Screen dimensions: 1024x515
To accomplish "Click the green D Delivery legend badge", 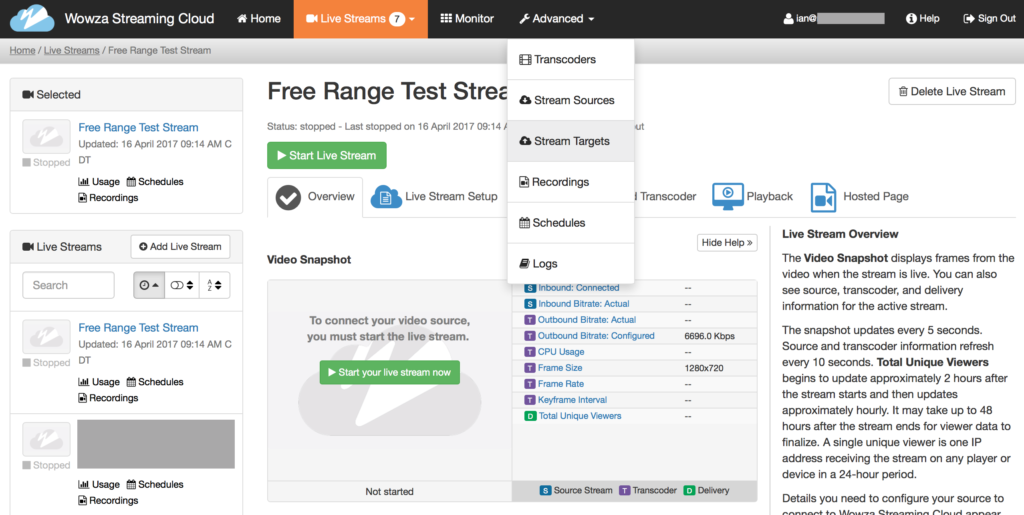I will pos(690,490).
